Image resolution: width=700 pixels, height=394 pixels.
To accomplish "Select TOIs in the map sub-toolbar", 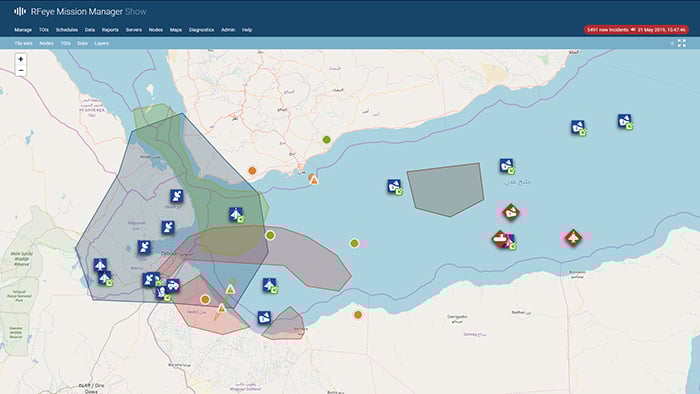I will [x=66, y=43].
